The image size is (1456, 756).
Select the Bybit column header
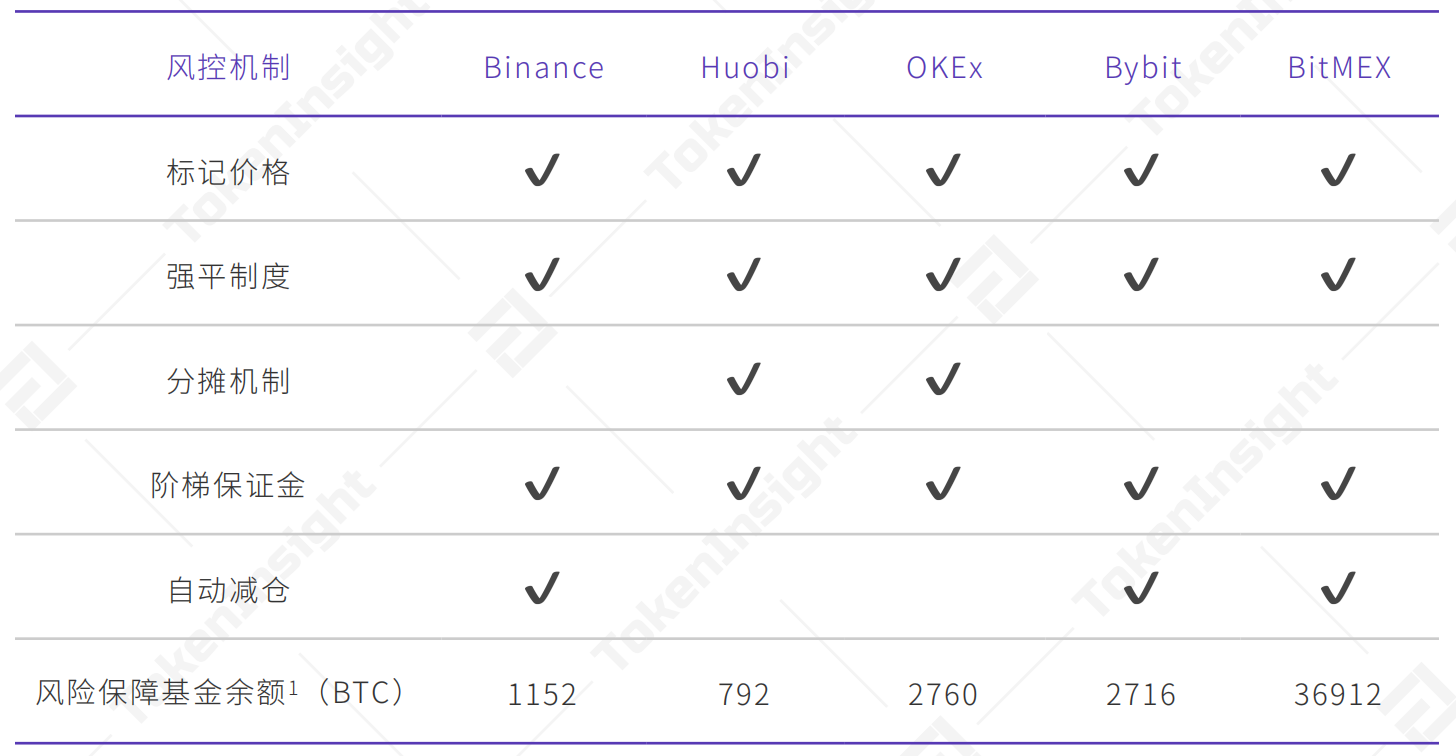click(1143, 69)
